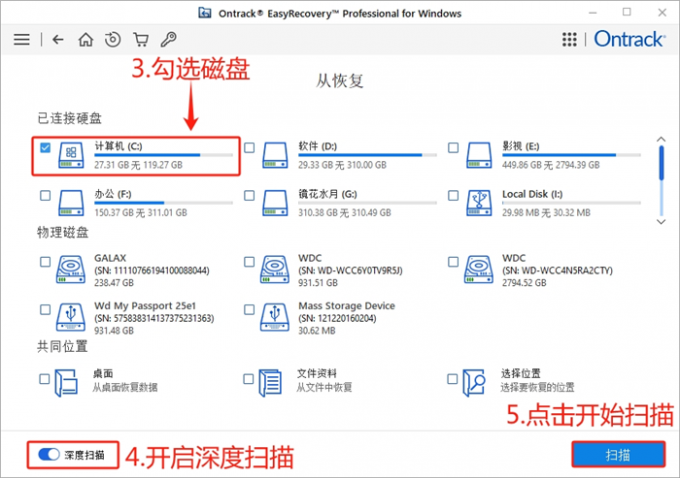The image size is (680, 478).
Task: Click the drive list scroll down arrow
Action: click(661, 222)
